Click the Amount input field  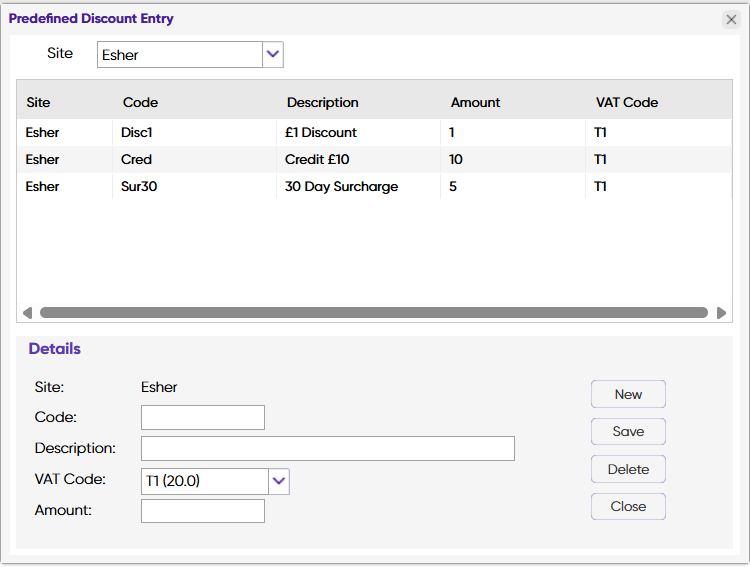coord(203,511)
